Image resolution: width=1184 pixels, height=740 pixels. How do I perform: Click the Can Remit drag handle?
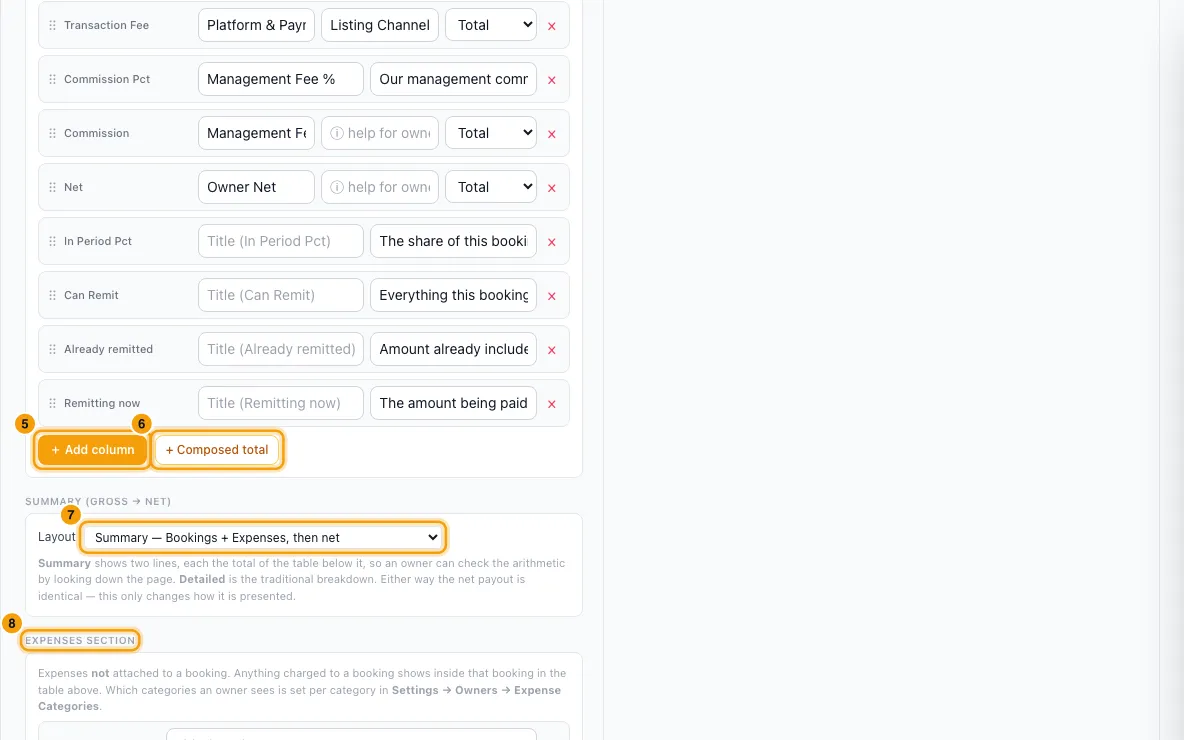coord(52,295)
